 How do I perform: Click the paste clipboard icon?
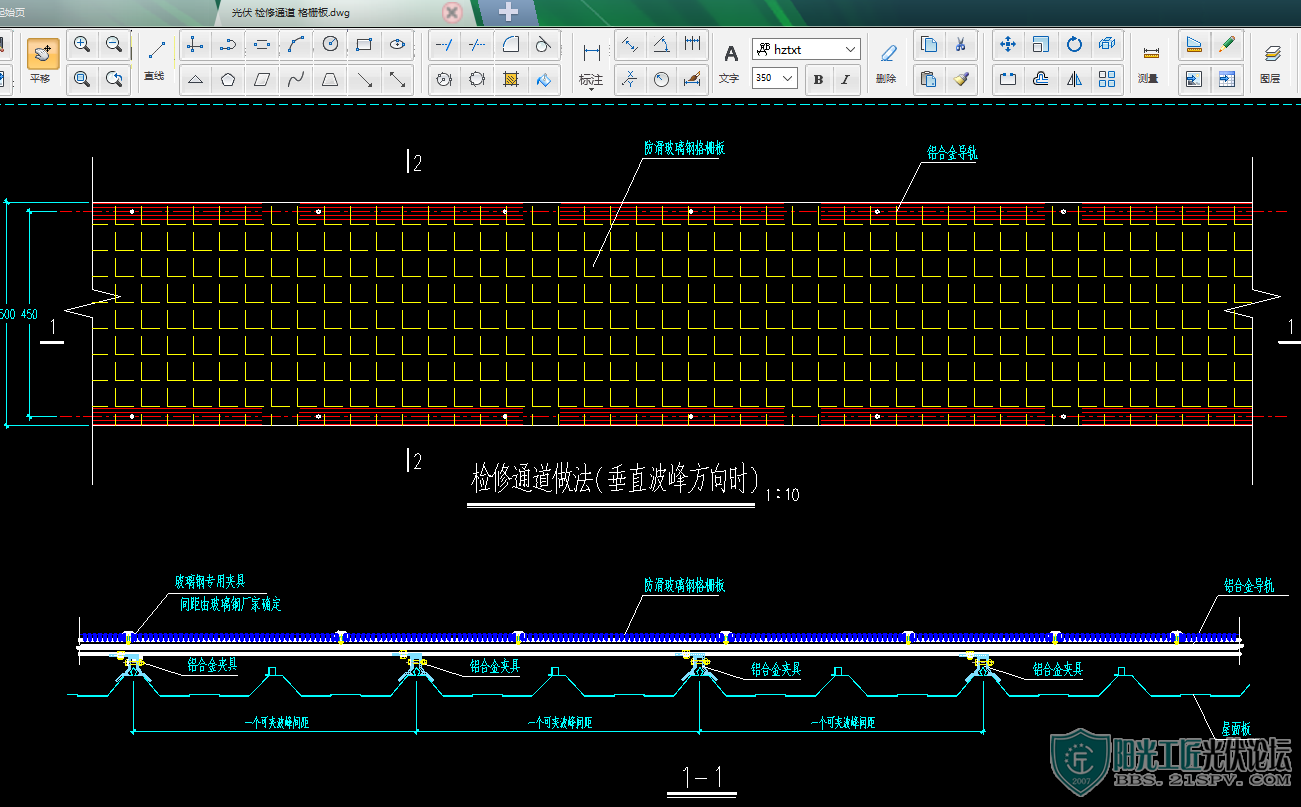tap(929, 79)
